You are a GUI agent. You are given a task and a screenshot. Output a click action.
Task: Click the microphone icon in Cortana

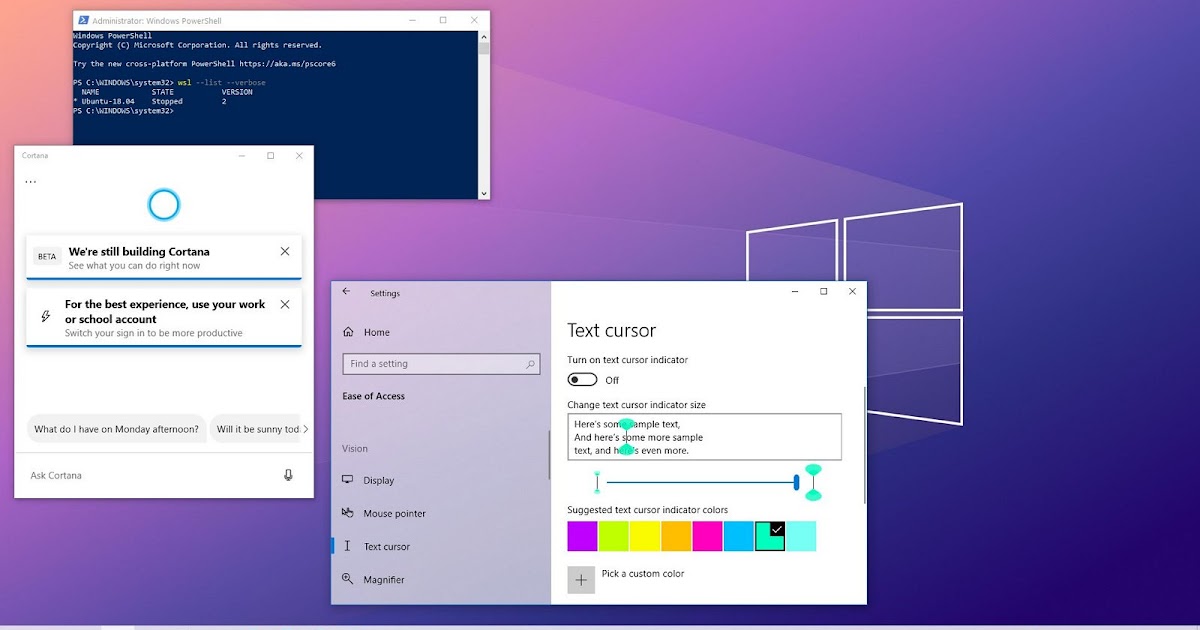click(291, 475)
